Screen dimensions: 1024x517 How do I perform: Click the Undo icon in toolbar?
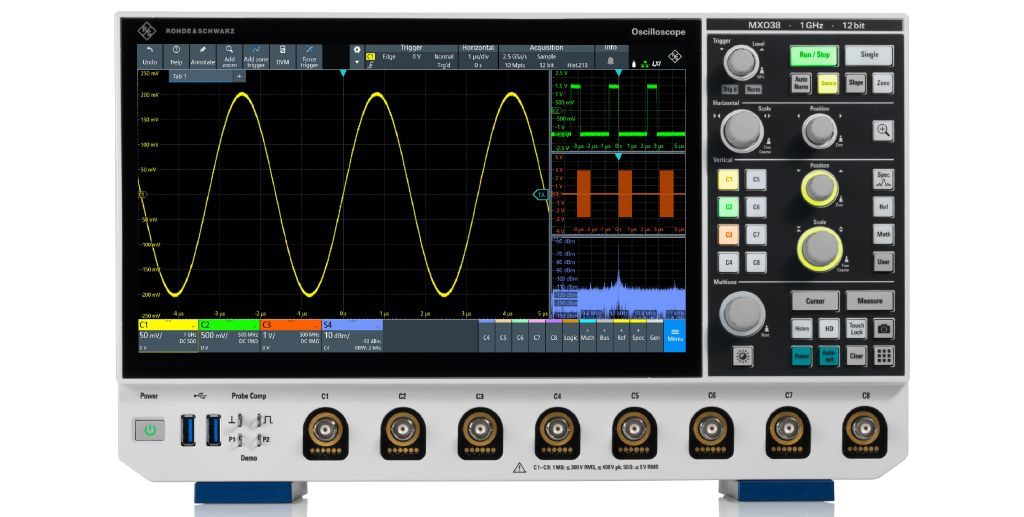150,55
